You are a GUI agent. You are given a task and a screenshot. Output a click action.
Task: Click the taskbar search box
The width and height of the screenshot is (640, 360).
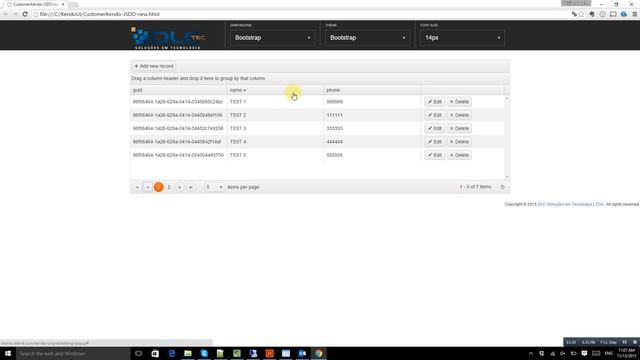(x=73, y=353)
